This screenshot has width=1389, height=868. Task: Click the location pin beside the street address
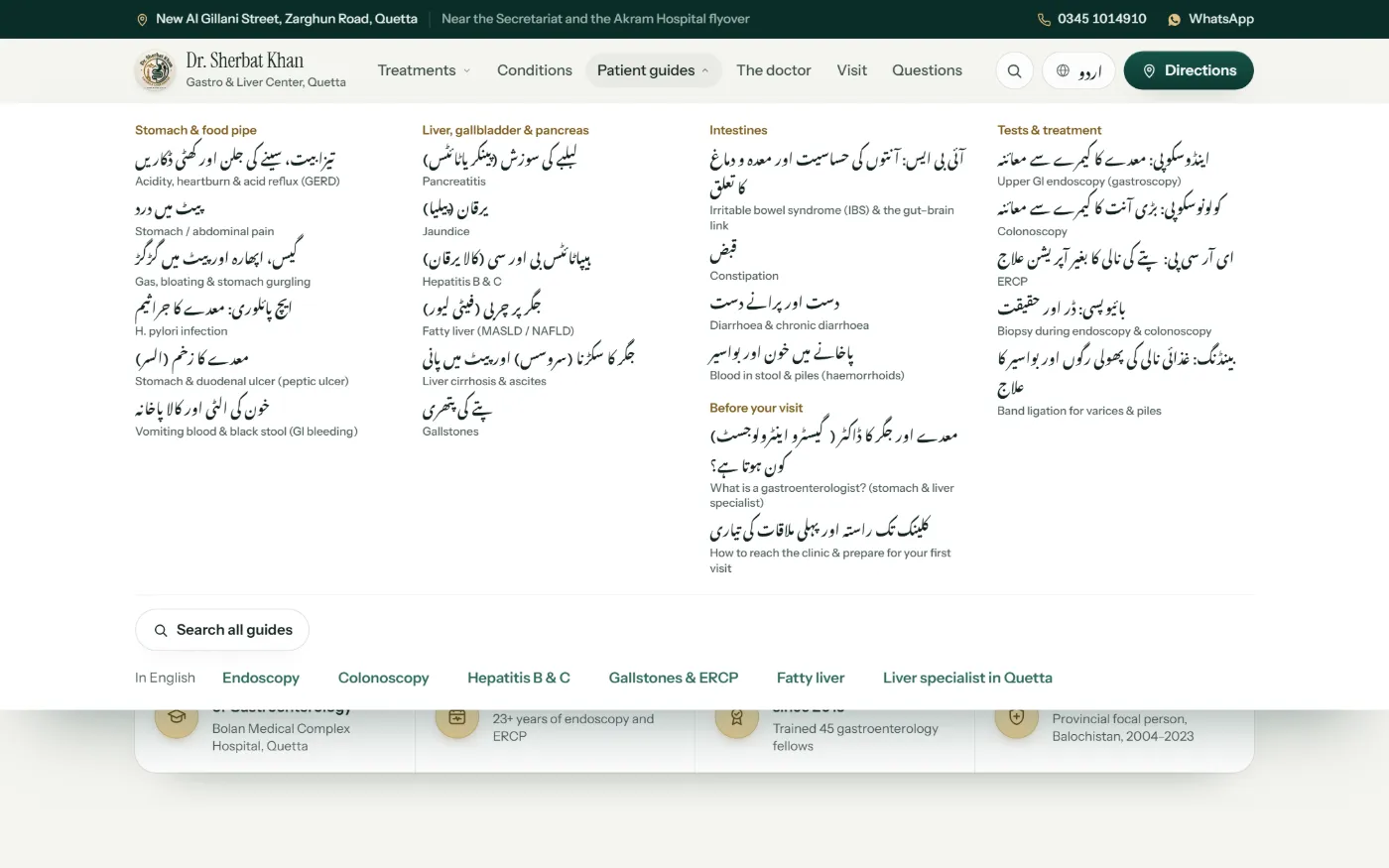click(142, 19)
